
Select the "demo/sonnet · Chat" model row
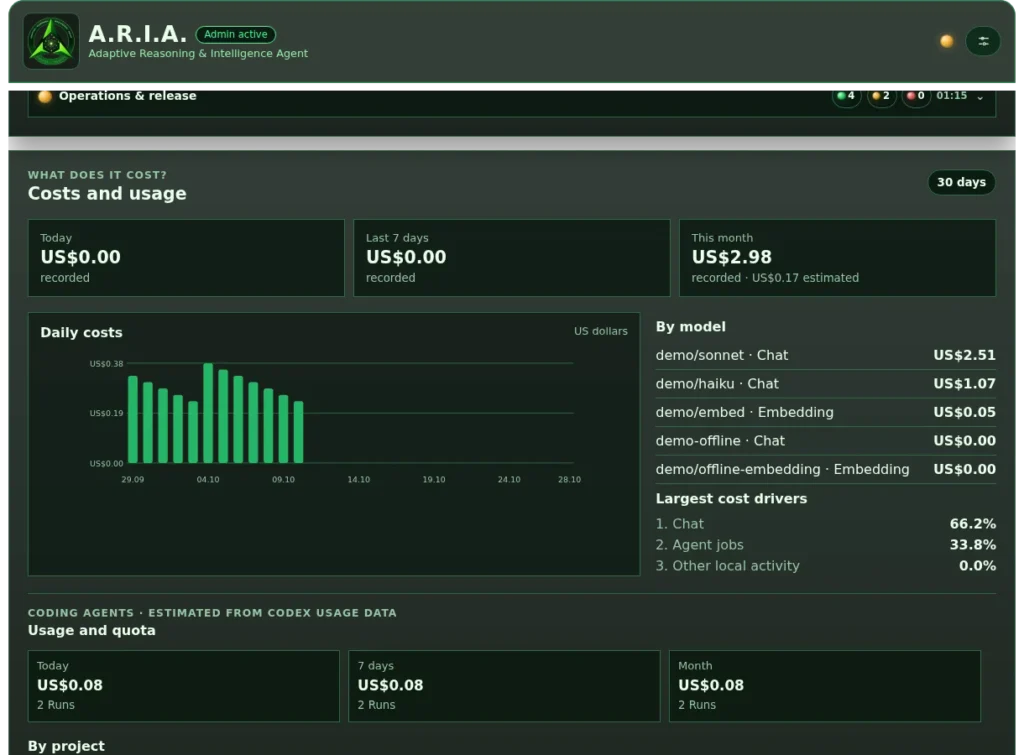tap(825, 355)
